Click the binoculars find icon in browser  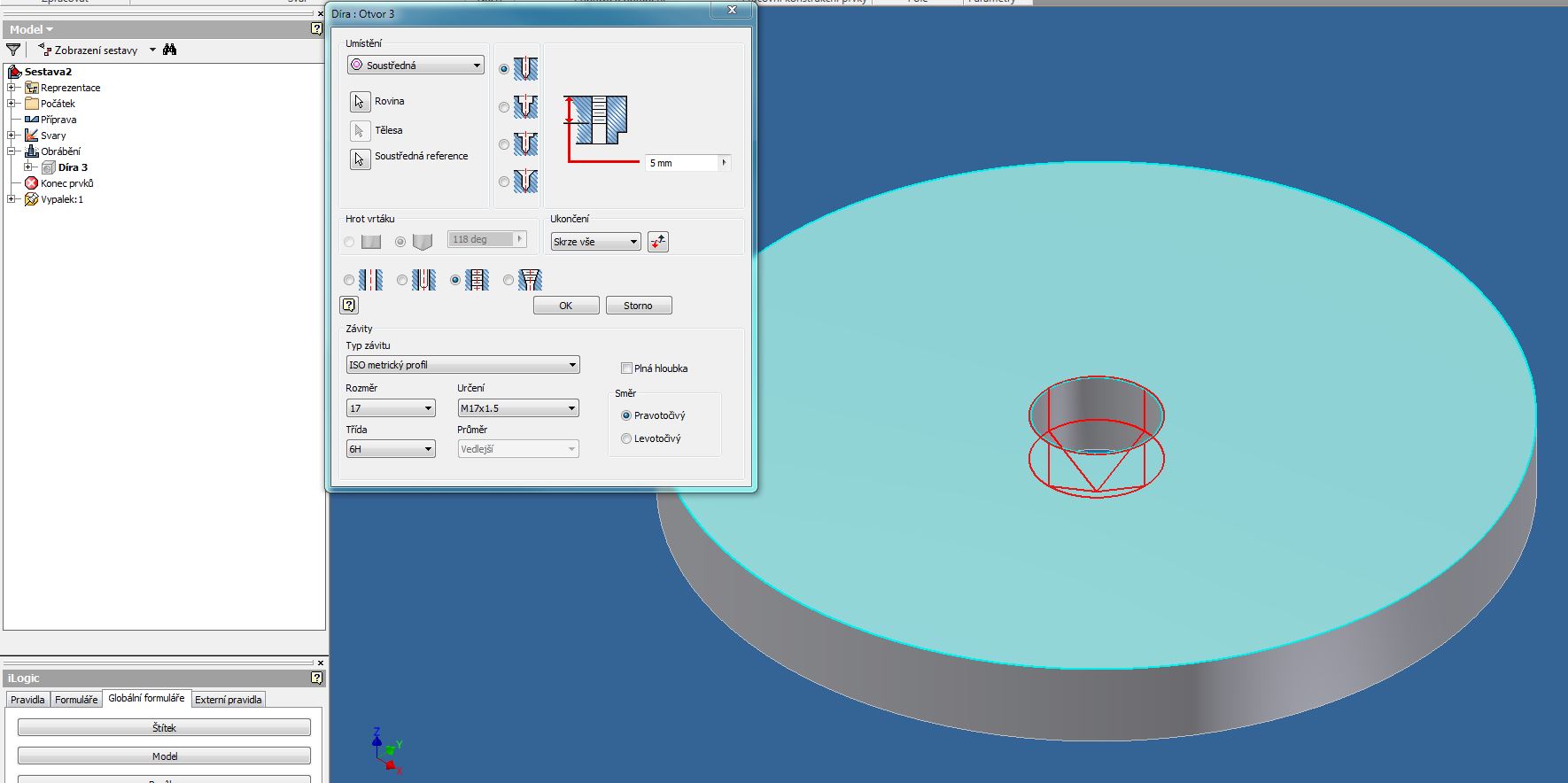[x=170, y=50]
